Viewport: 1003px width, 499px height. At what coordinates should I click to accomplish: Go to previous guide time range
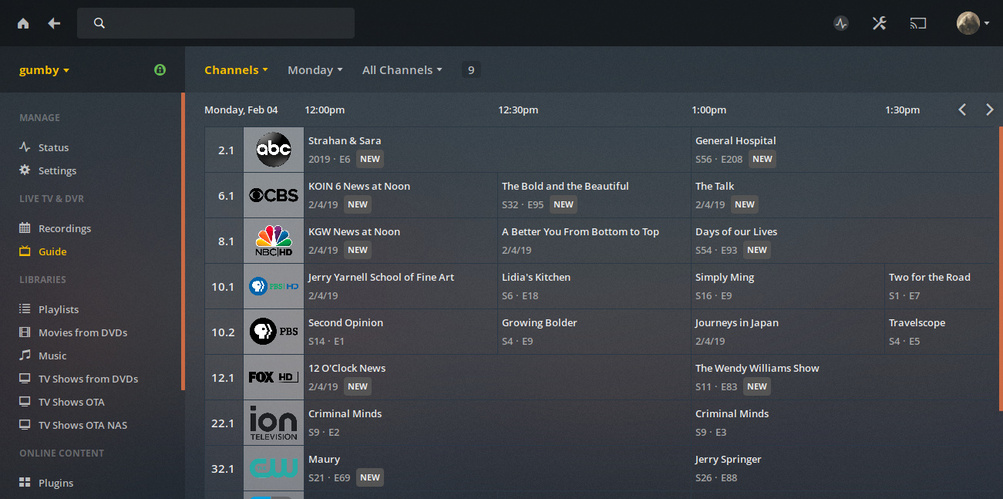click(x=961, y=109)
